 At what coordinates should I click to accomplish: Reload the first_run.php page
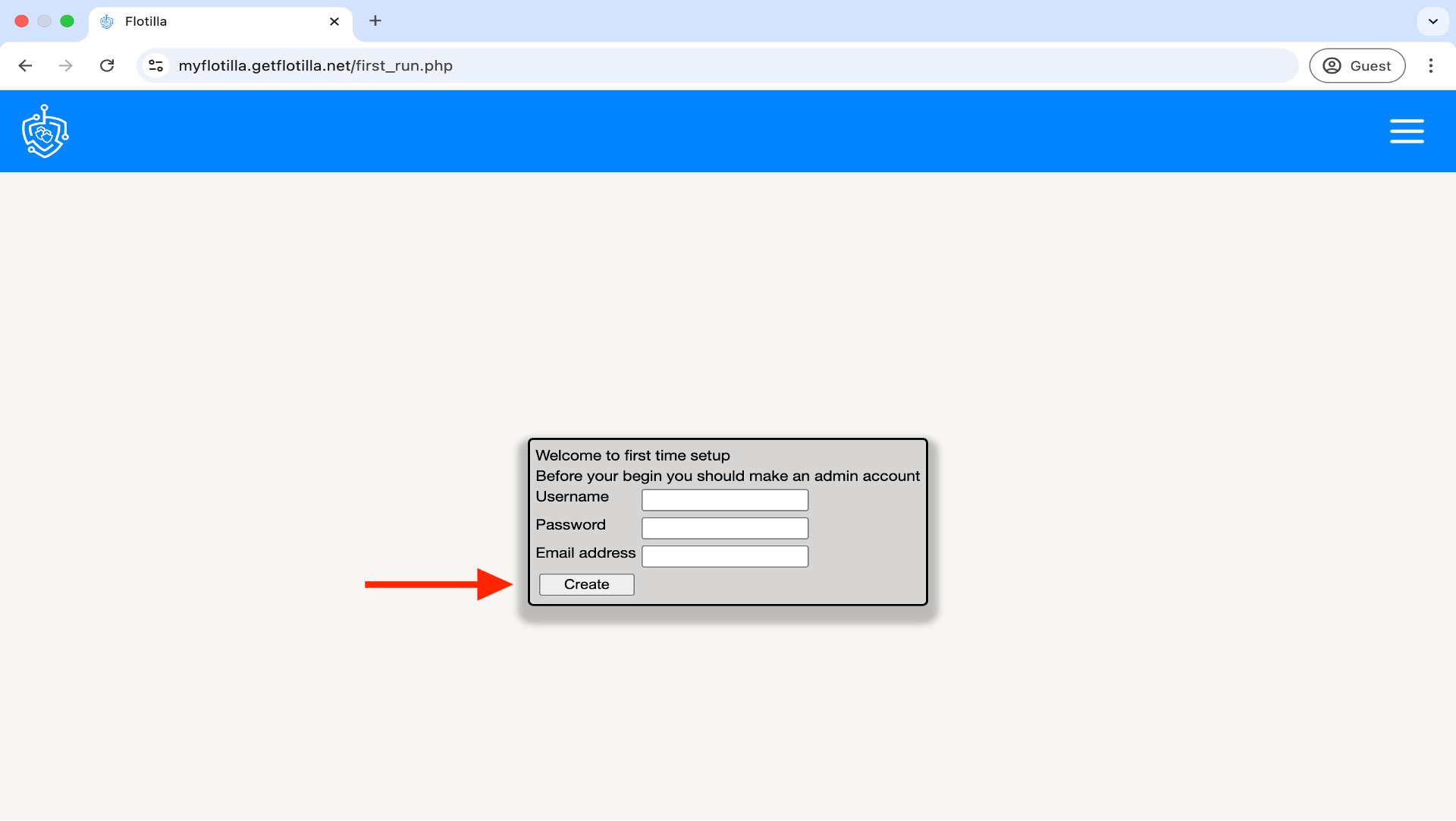pos(107,66)
